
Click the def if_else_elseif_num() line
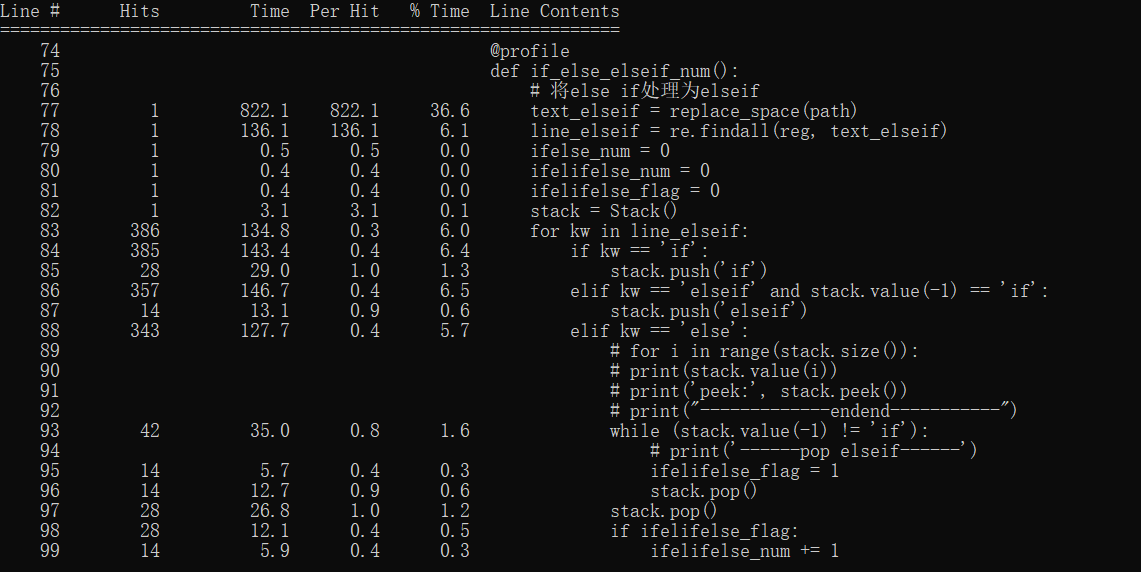[x=614, y=71]
